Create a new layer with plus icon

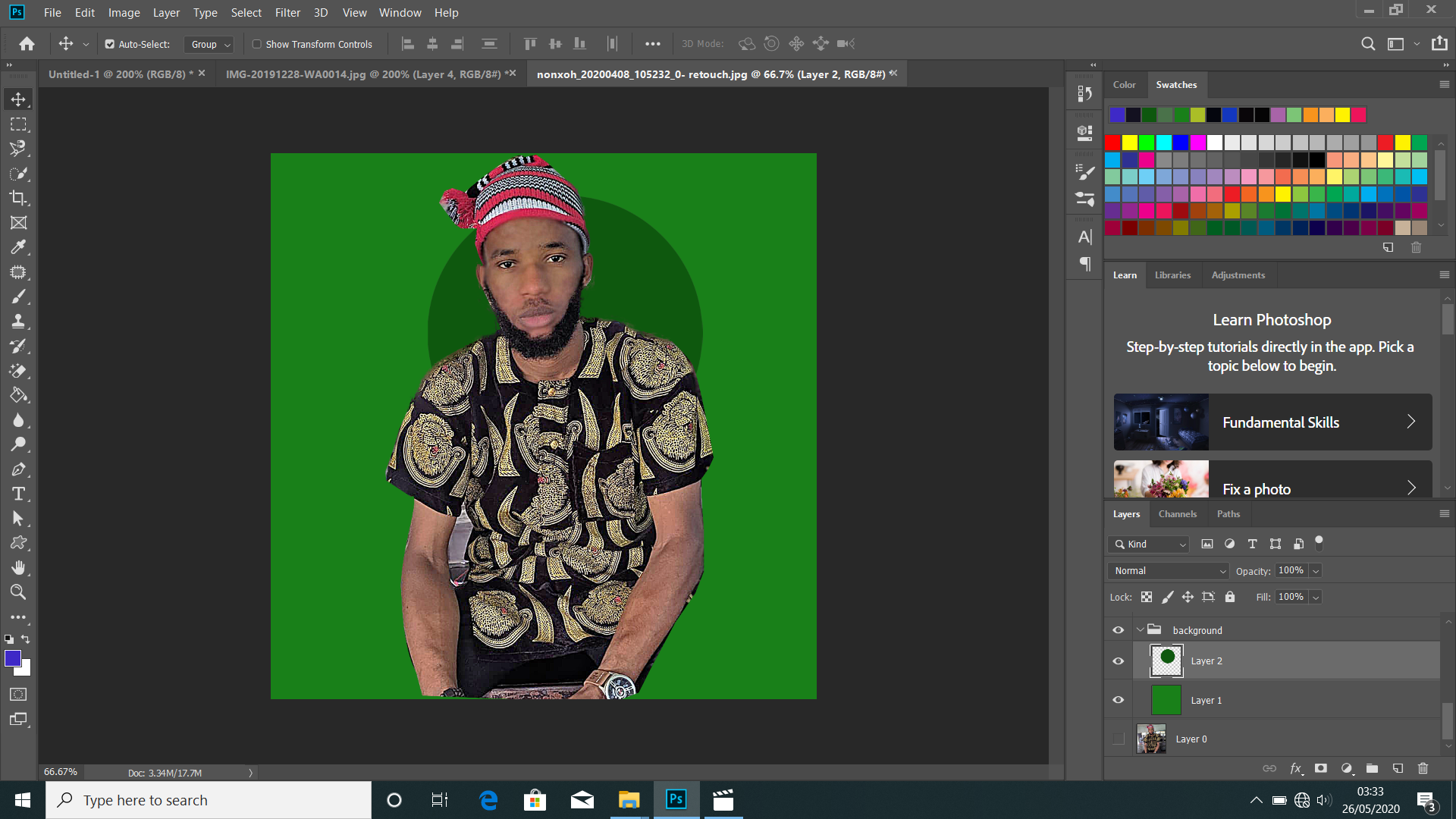point(1398,768)
